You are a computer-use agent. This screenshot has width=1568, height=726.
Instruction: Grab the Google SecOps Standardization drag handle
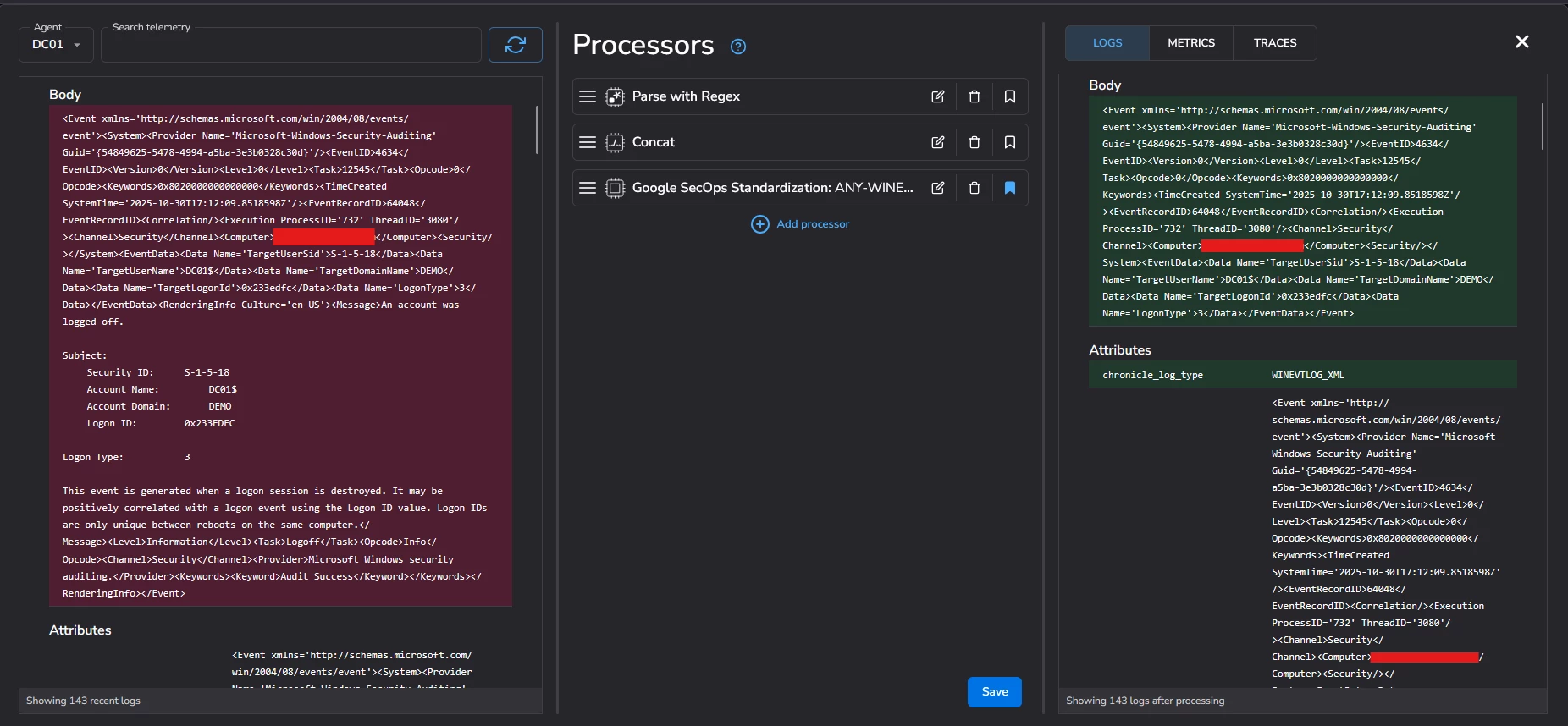tap(588, 188)
